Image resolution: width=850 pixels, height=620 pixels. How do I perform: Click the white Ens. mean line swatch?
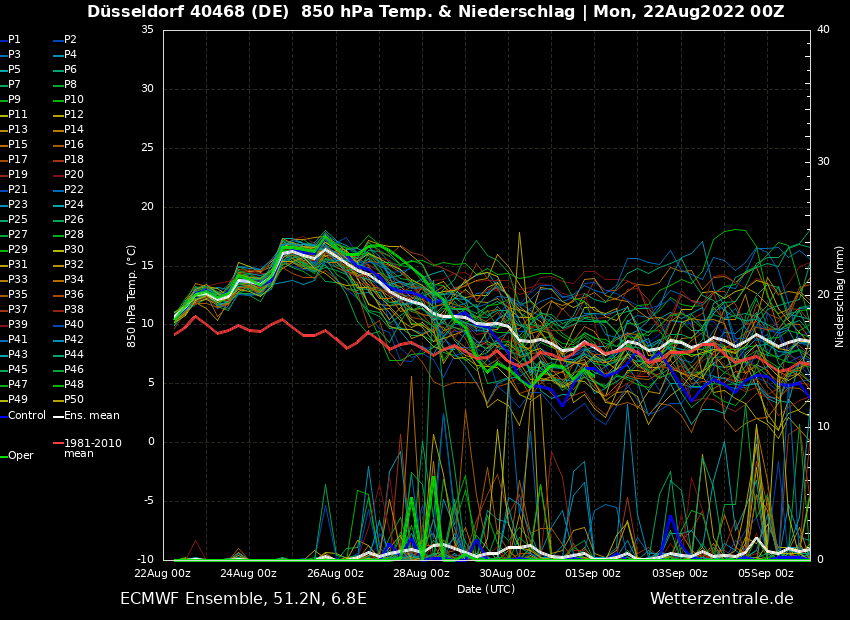click(x=58, y=416)
